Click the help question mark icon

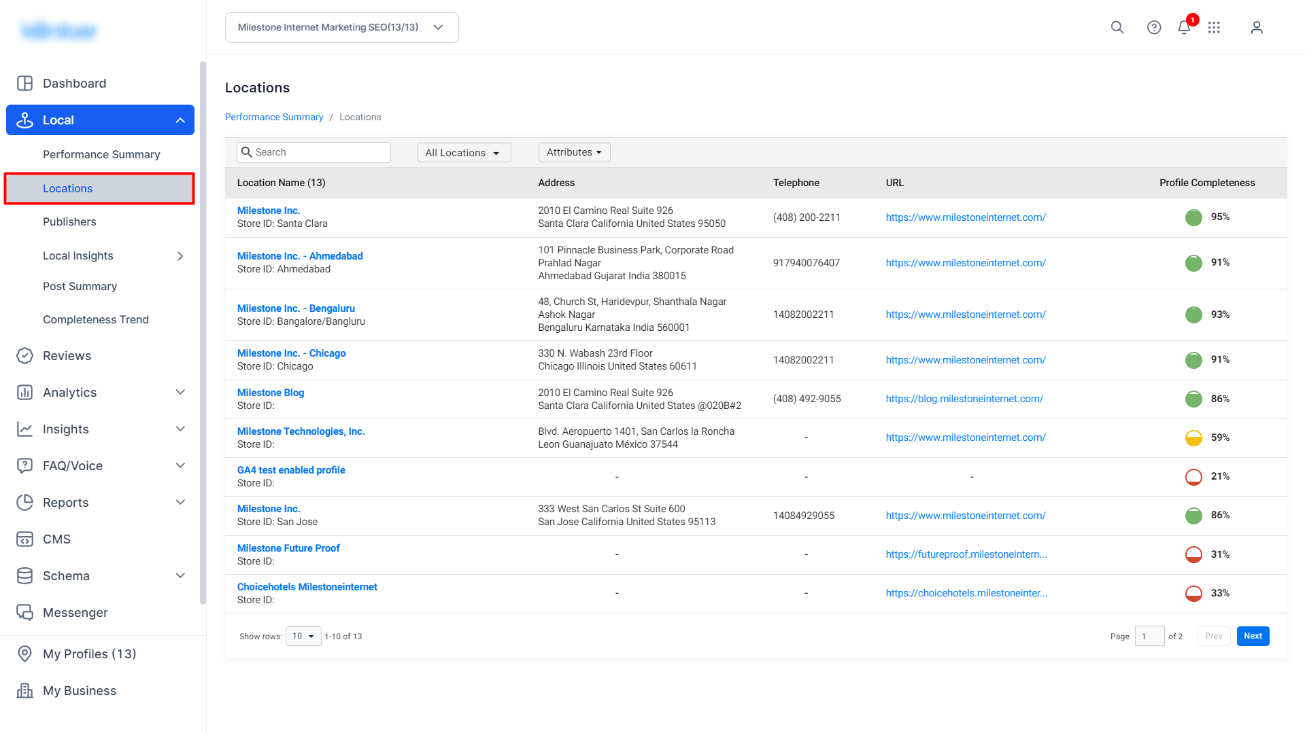(1154, 28)
